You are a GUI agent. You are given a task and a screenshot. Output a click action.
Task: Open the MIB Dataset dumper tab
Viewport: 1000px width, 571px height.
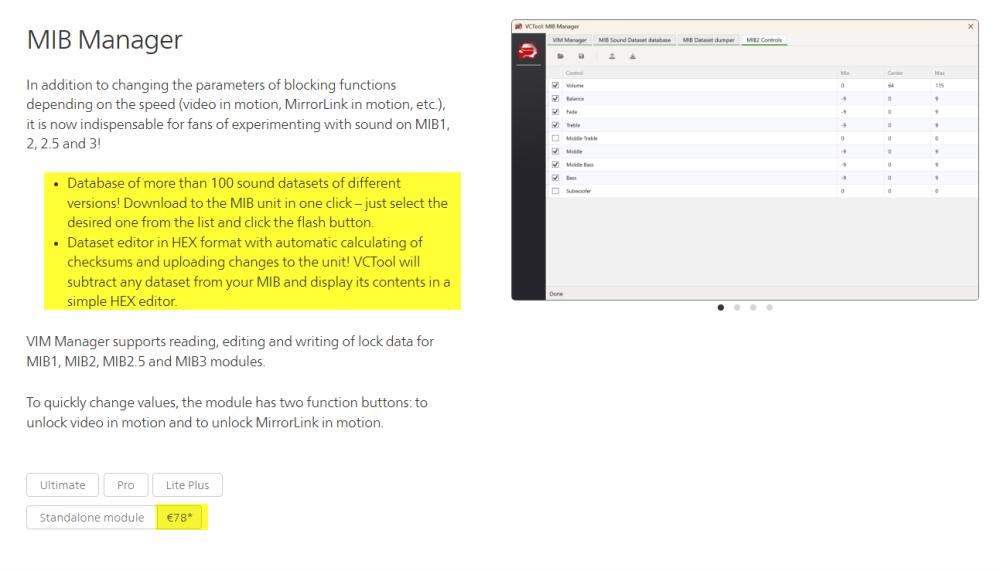pyautogui.click(x=709, y=40)
